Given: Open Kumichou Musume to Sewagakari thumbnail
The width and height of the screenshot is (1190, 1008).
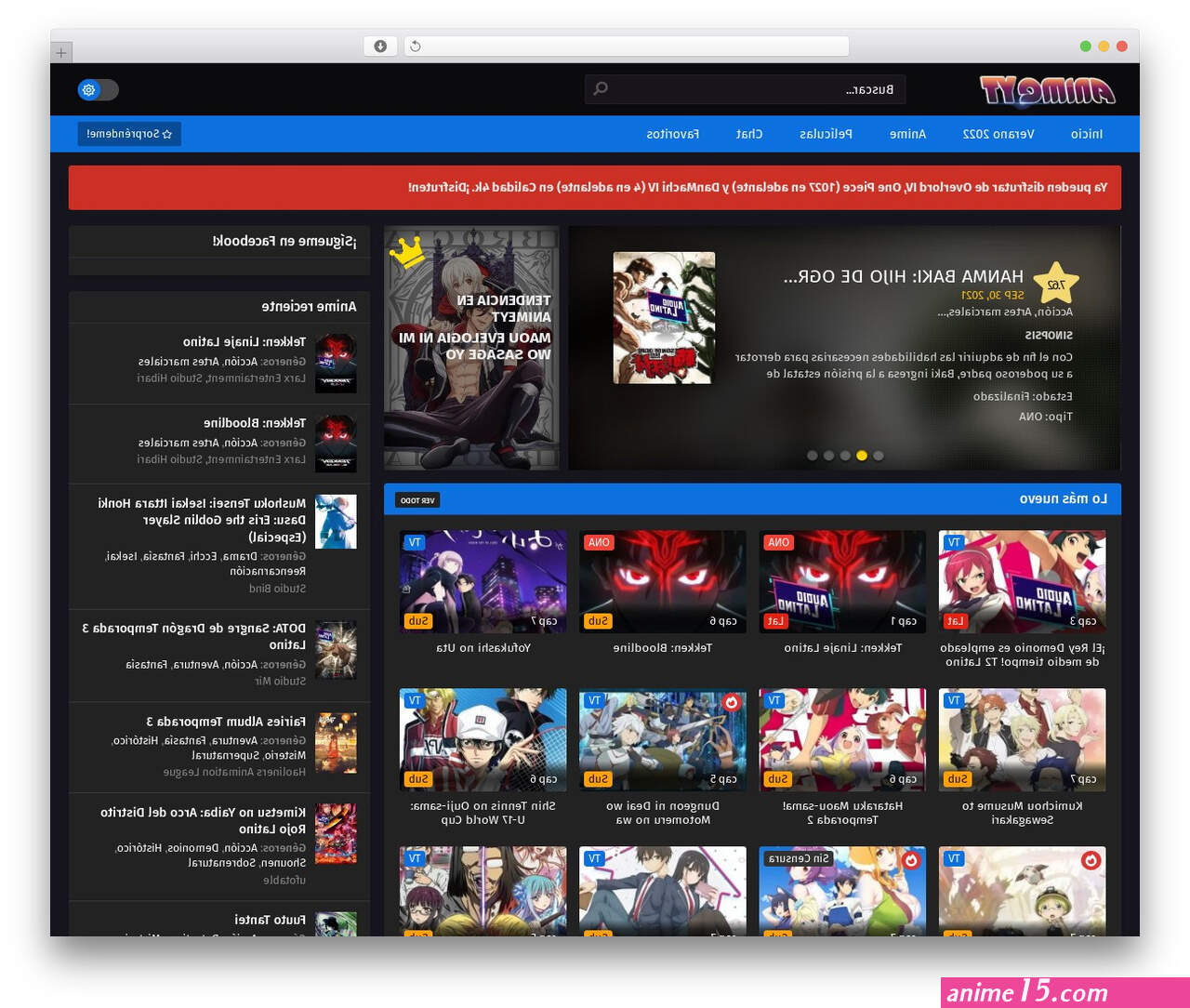Looking at the screenshot, I should coord(1022,740).
